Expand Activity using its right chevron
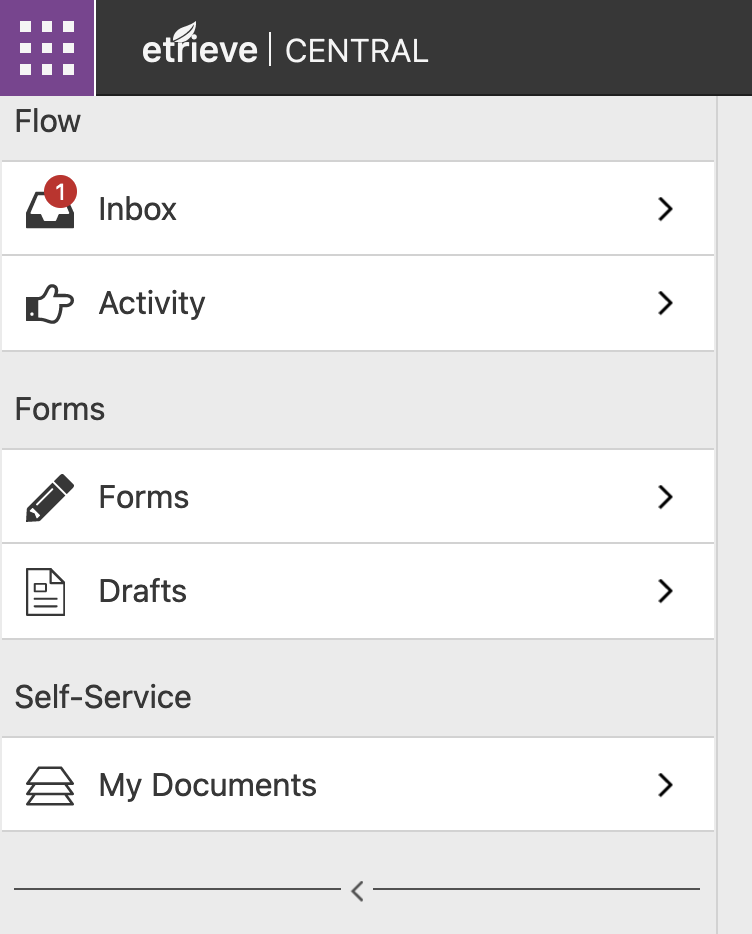The width and height of the screenshot is (752, 934). coord(665,303)
